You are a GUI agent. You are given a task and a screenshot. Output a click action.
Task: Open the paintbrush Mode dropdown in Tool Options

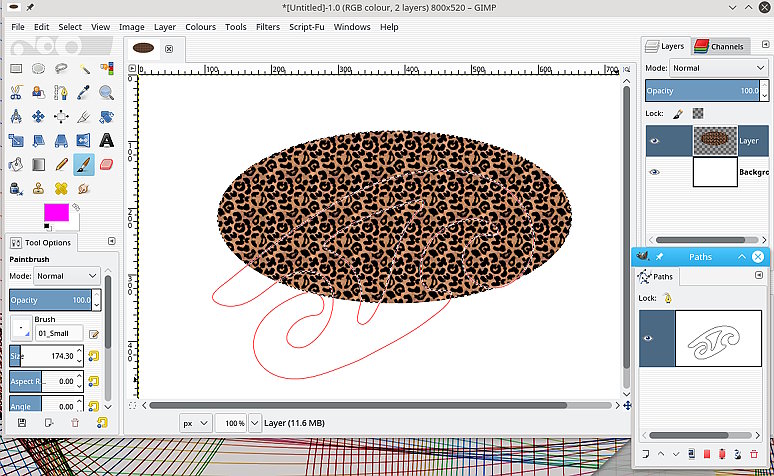(x=67, y=275)
